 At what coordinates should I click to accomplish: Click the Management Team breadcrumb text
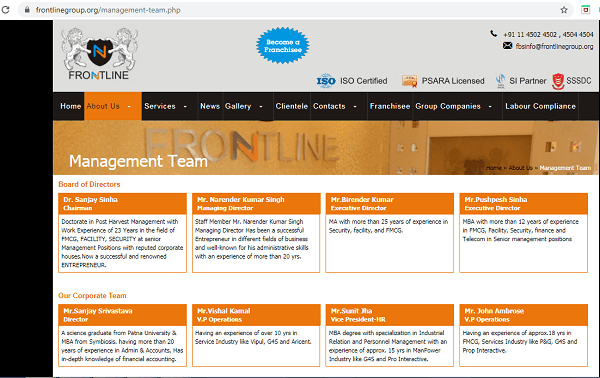click(565, 168)
